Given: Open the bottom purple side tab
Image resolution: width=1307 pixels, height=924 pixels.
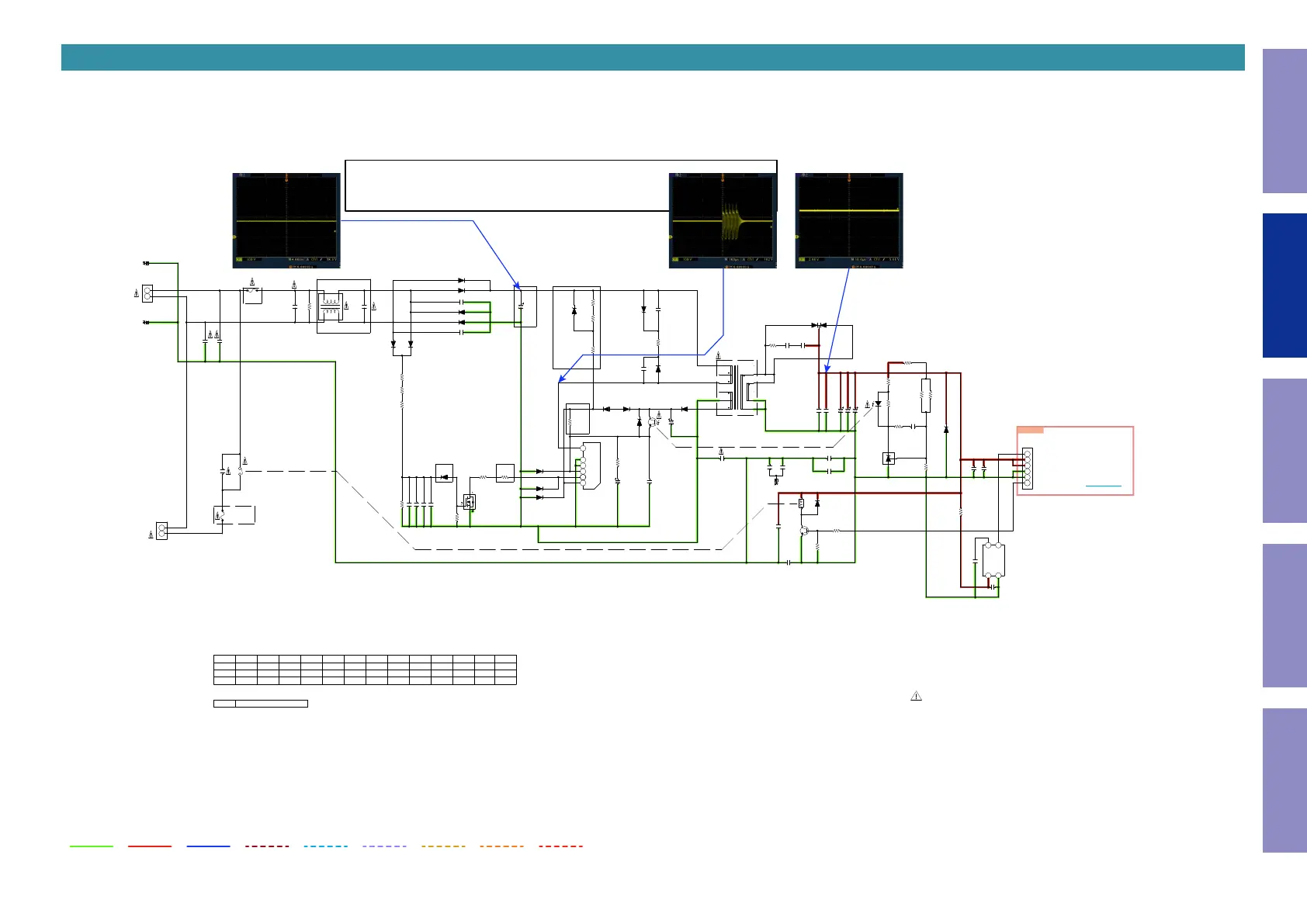Looking at the screenshot, I should (1284, 780).
